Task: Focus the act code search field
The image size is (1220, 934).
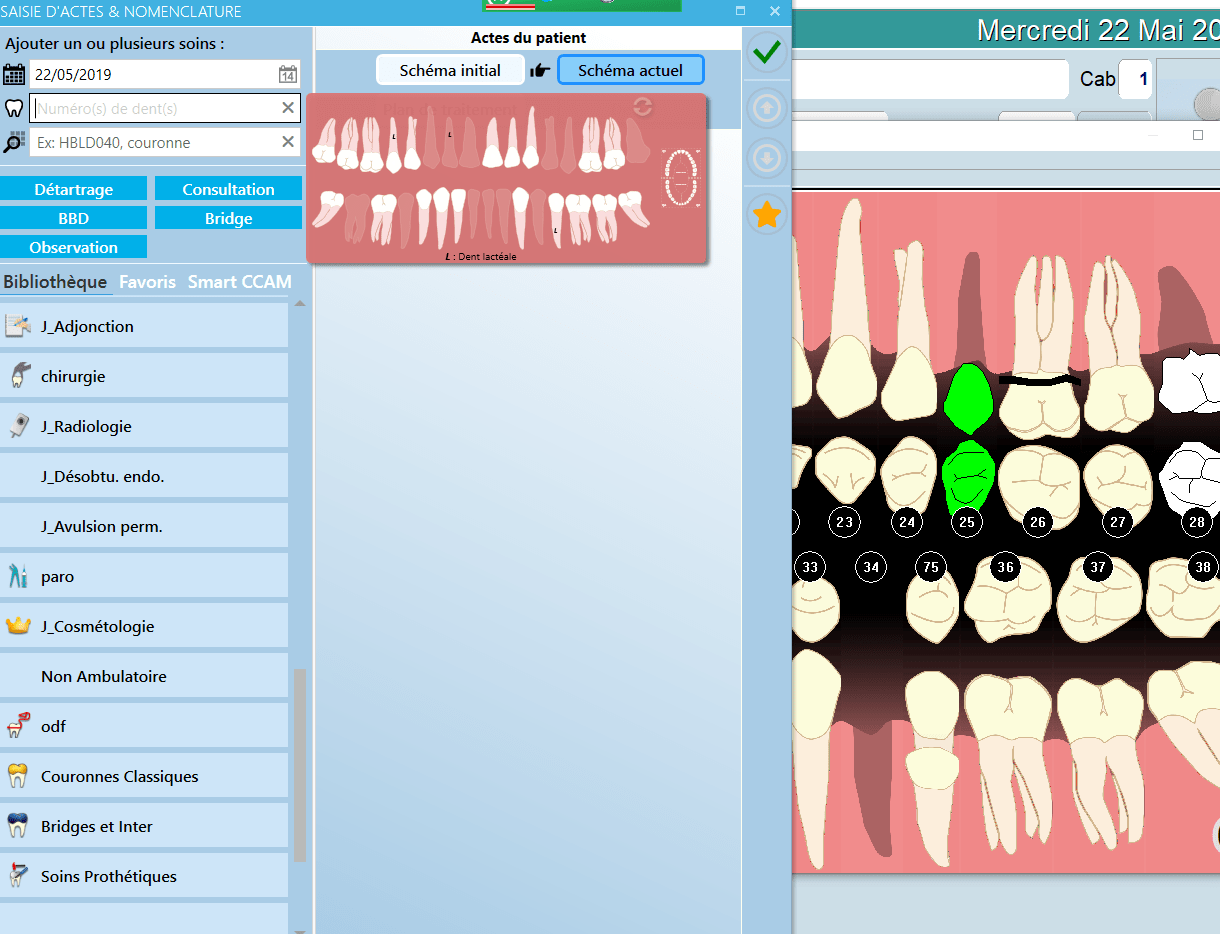Action: click(155, 143)
